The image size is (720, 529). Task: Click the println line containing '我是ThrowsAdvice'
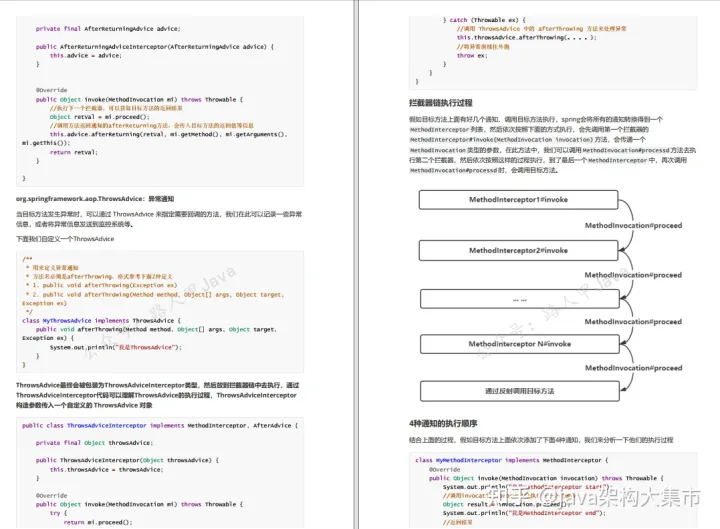116,347
